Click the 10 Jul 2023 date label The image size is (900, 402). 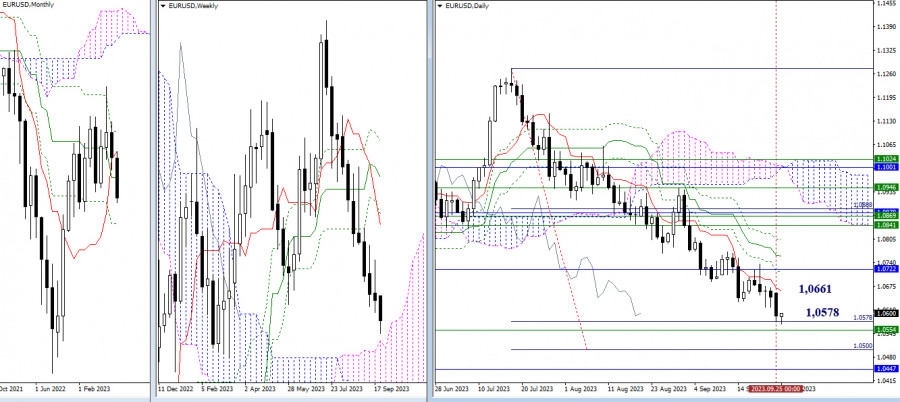tap(492, 389)
